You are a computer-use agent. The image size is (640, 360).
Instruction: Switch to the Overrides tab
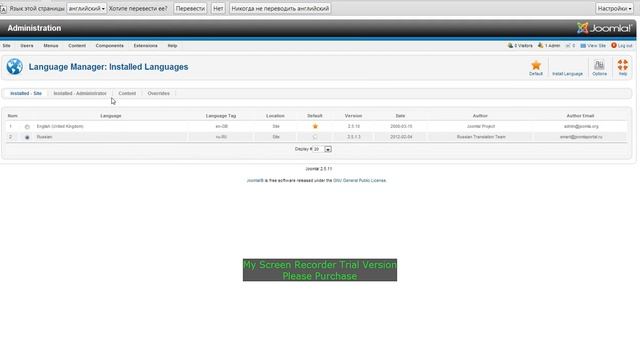(x=159, y=93)
